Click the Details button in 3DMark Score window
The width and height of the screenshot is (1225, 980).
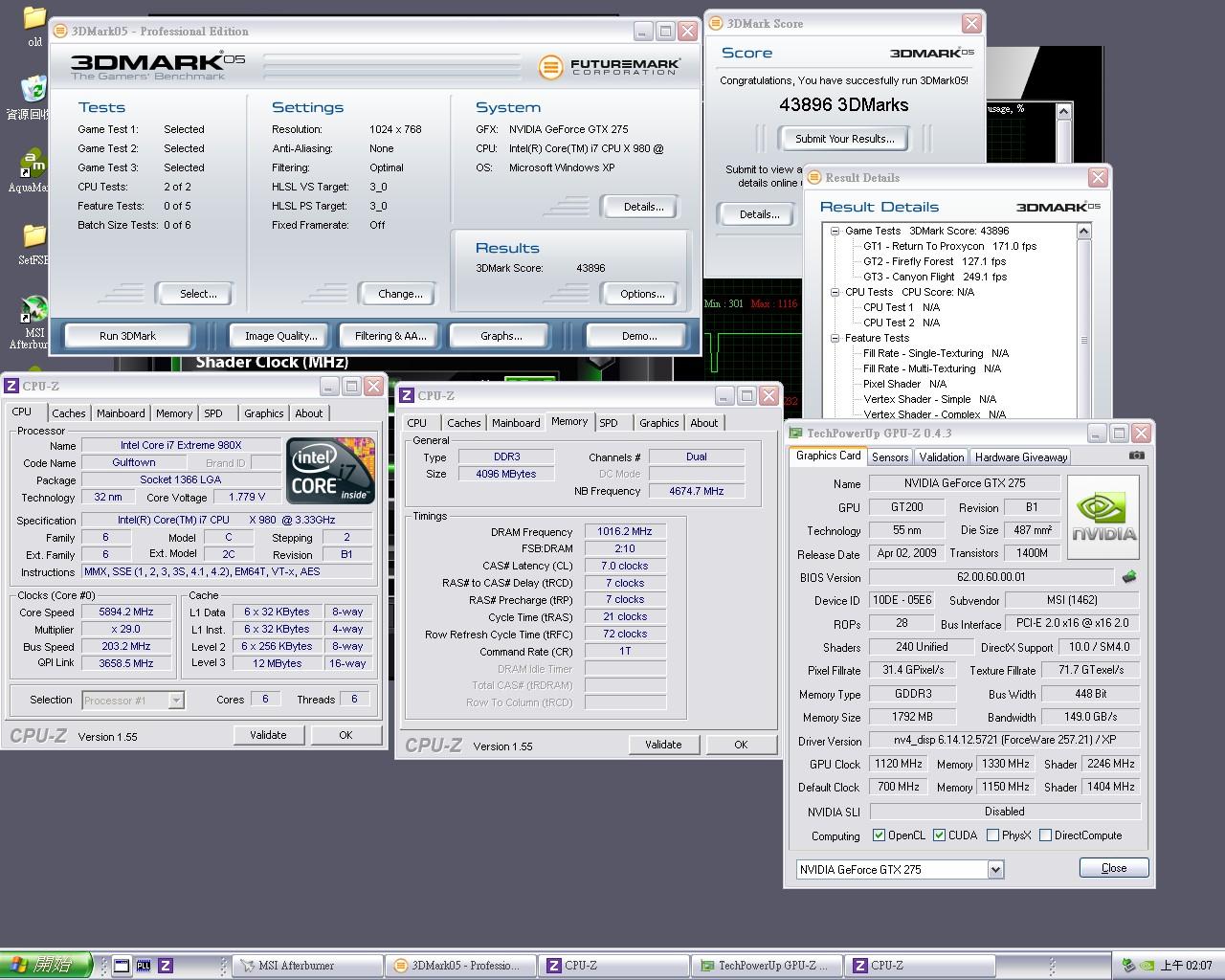[x=759, y=214]
